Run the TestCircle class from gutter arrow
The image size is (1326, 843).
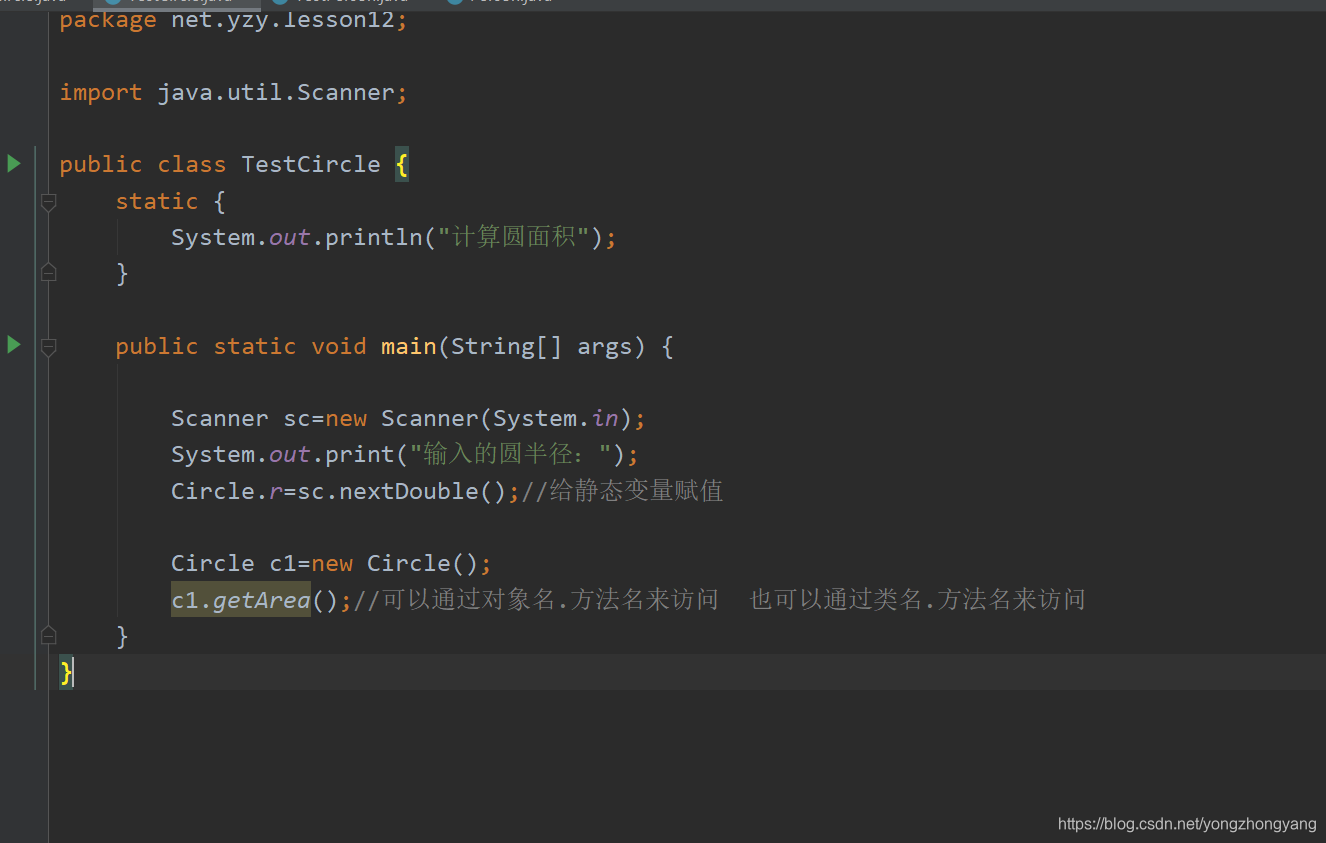tap(14, 163)
